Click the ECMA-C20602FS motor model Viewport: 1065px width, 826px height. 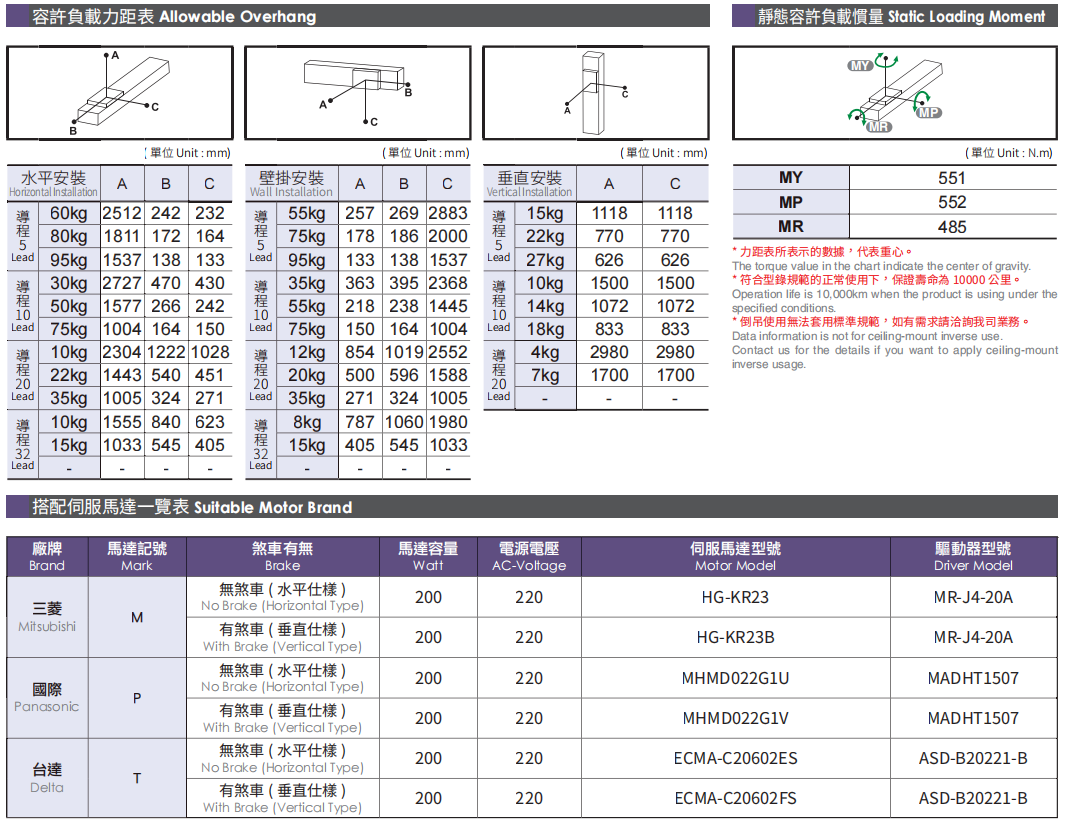(x=735, y=798)
